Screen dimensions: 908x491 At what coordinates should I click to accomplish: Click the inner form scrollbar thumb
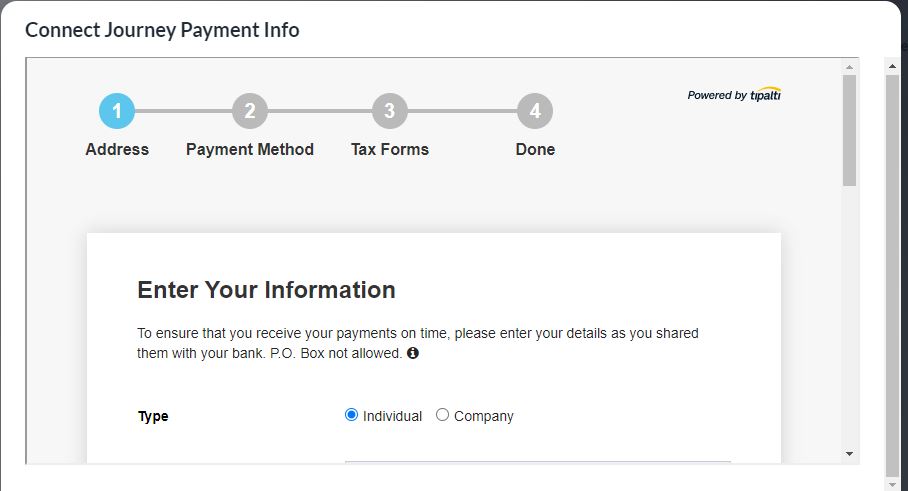[849, 130]
